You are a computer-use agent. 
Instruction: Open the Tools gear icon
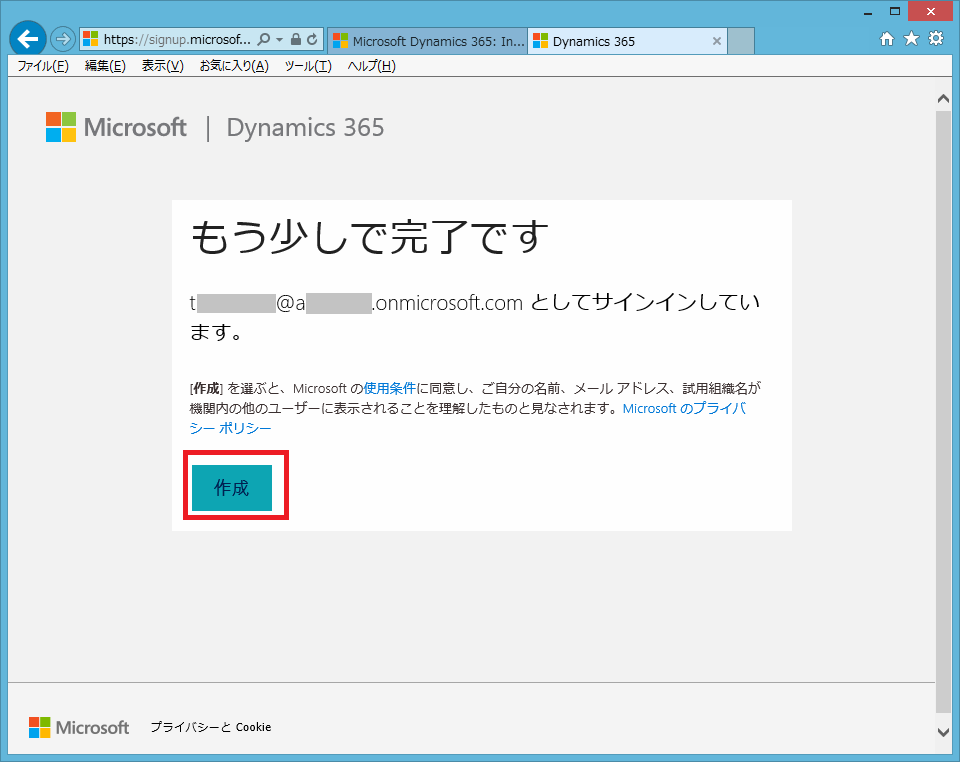tap(936, 39)
